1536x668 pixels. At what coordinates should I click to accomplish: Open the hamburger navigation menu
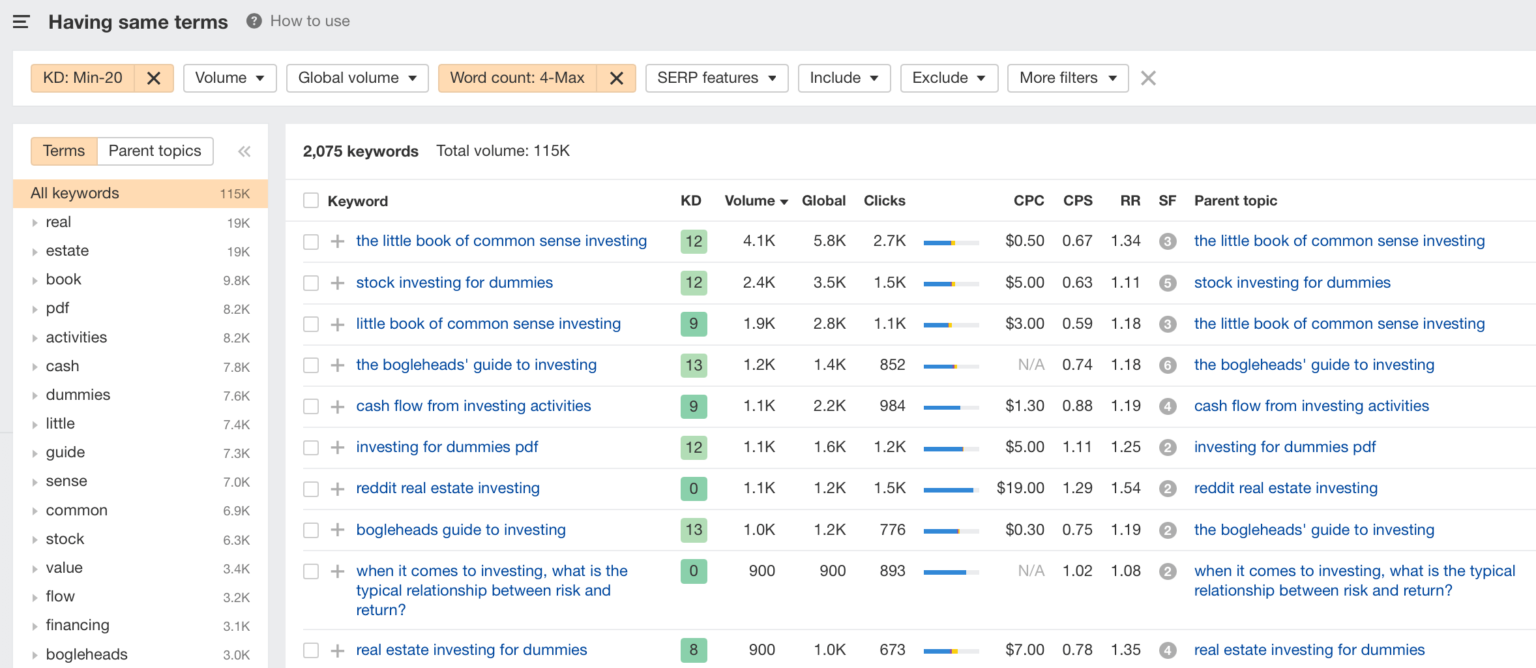click(21, 21)
